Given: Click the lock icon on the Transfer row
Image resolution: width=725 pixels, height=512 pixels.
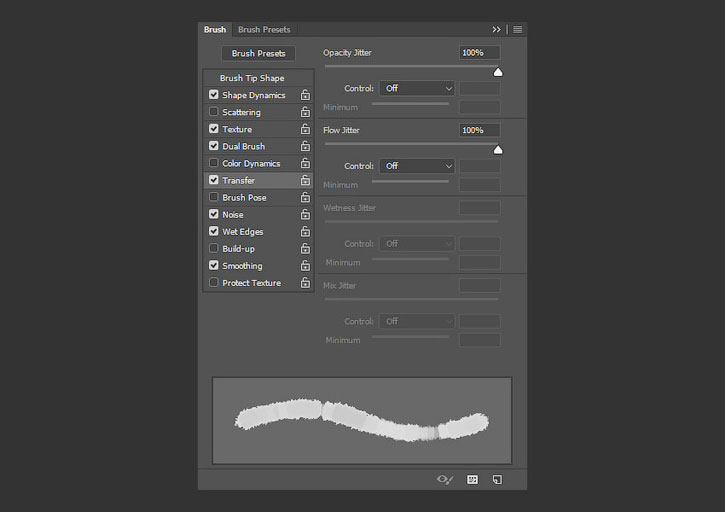Looking at the screenshot, I should click(305, 180).
